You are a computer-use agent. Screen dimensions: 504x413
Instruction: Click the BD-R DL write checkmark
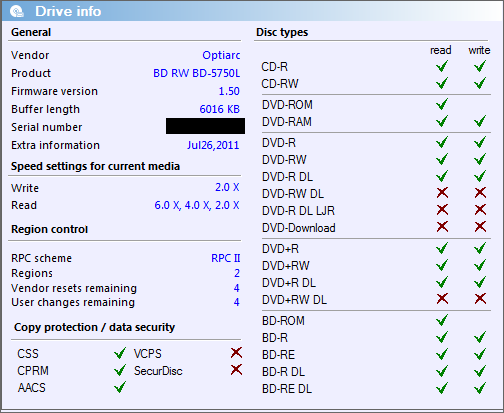click(480, 371)
